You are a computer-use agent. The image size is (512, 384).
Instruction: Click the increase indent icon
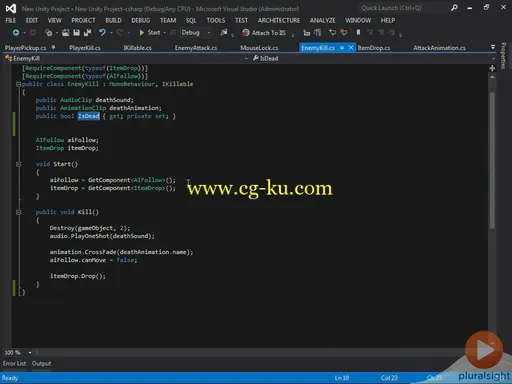pos(318,33)
